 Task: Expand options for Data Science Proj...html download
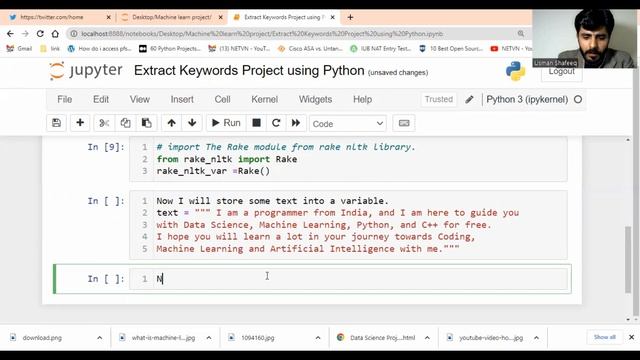click(427, 338)
